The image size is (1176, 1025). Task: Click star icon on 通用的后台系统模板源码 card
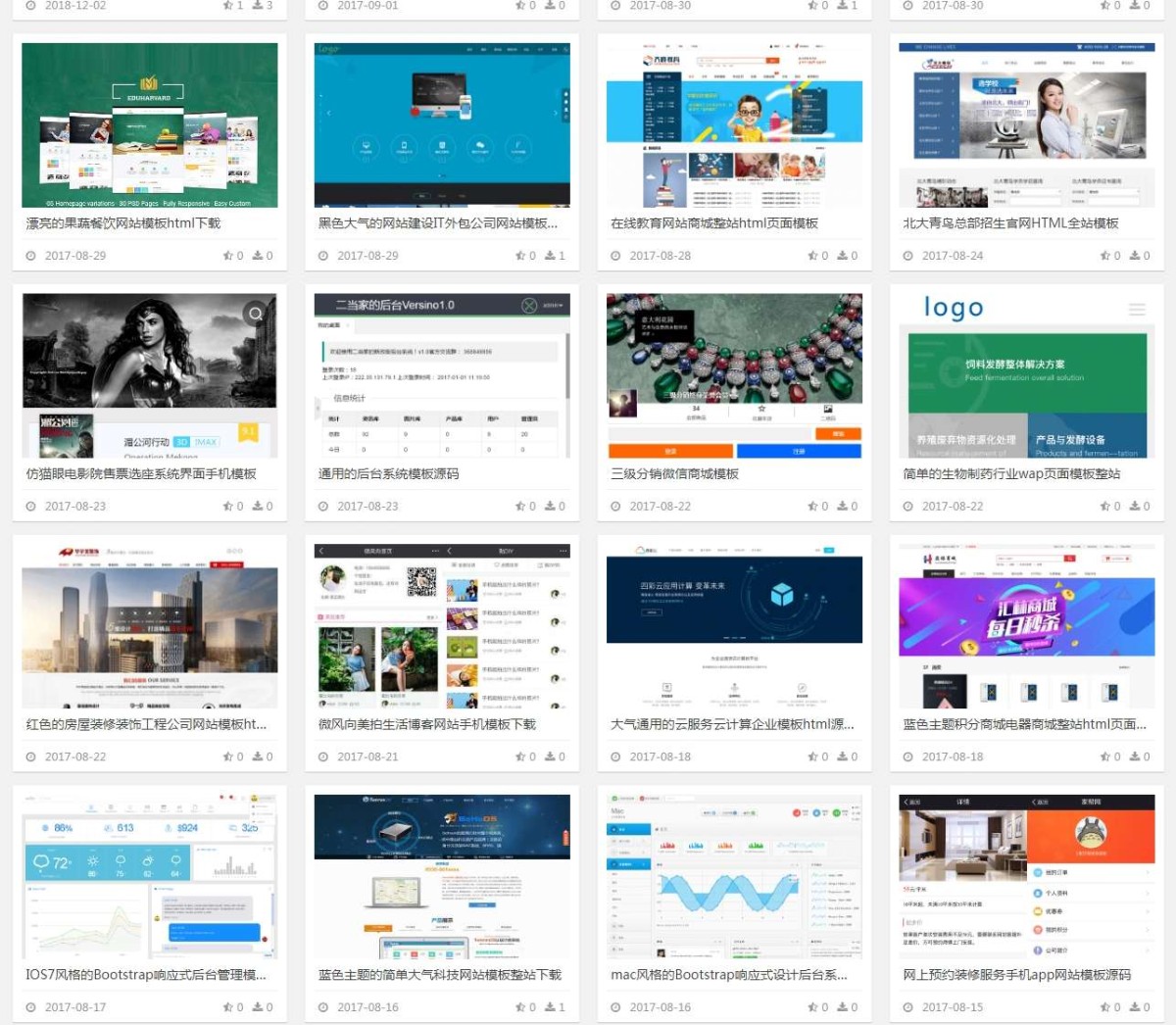[520, 507]
